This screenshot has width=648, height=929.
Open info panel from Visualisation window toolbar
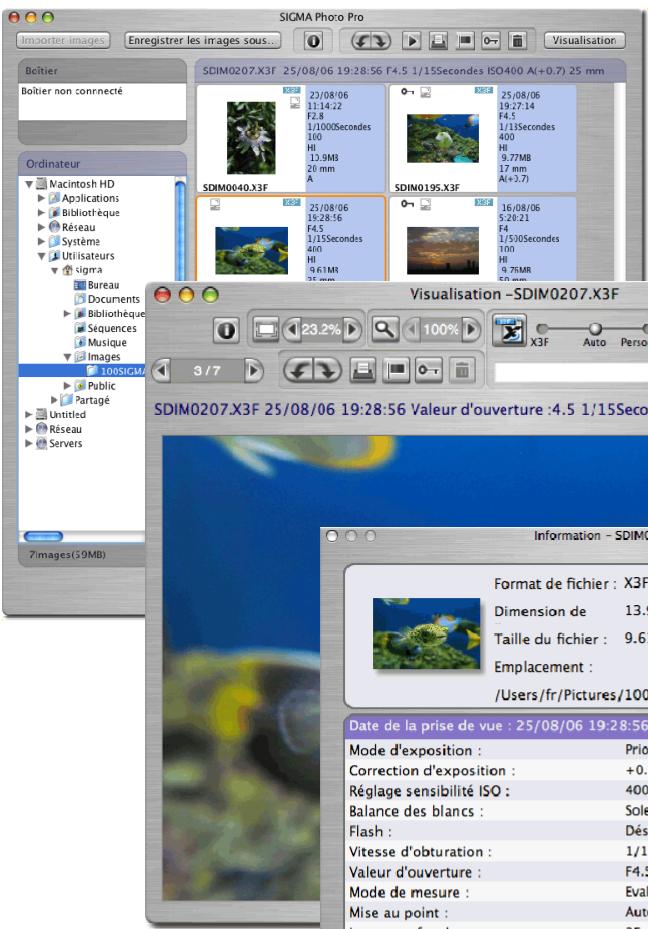coord(226,330)
